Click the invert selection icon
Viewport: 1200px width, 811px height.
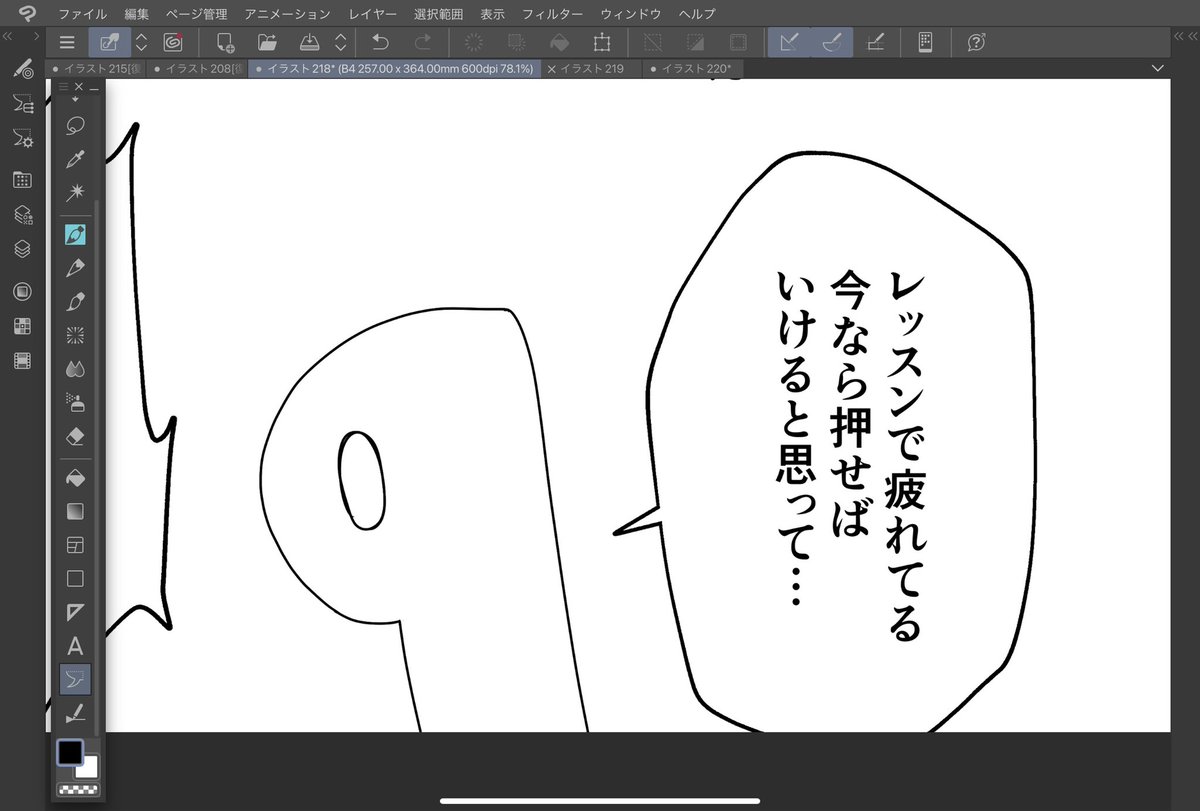click(696, 42)
